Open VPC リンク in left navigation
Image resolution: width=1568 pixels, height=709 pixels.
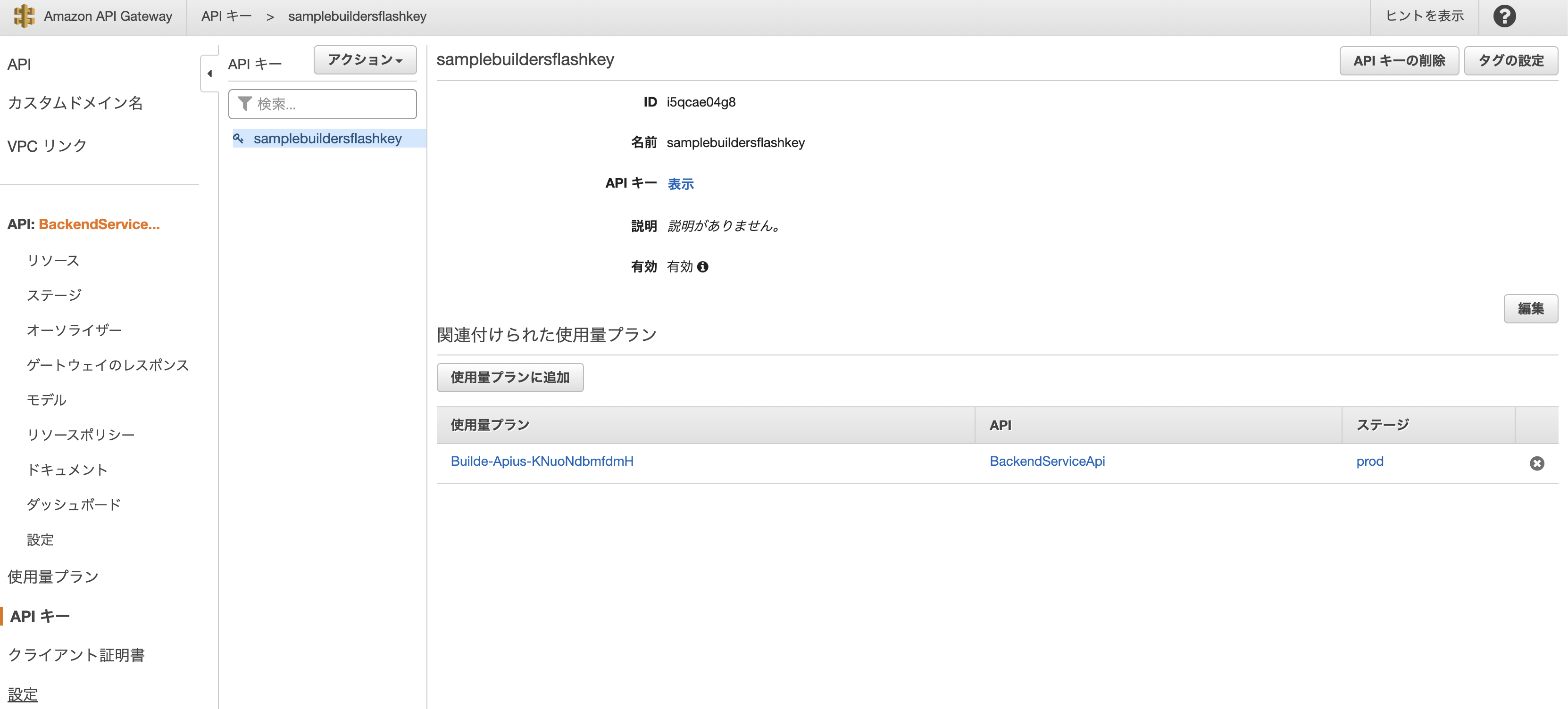[47, 146]
